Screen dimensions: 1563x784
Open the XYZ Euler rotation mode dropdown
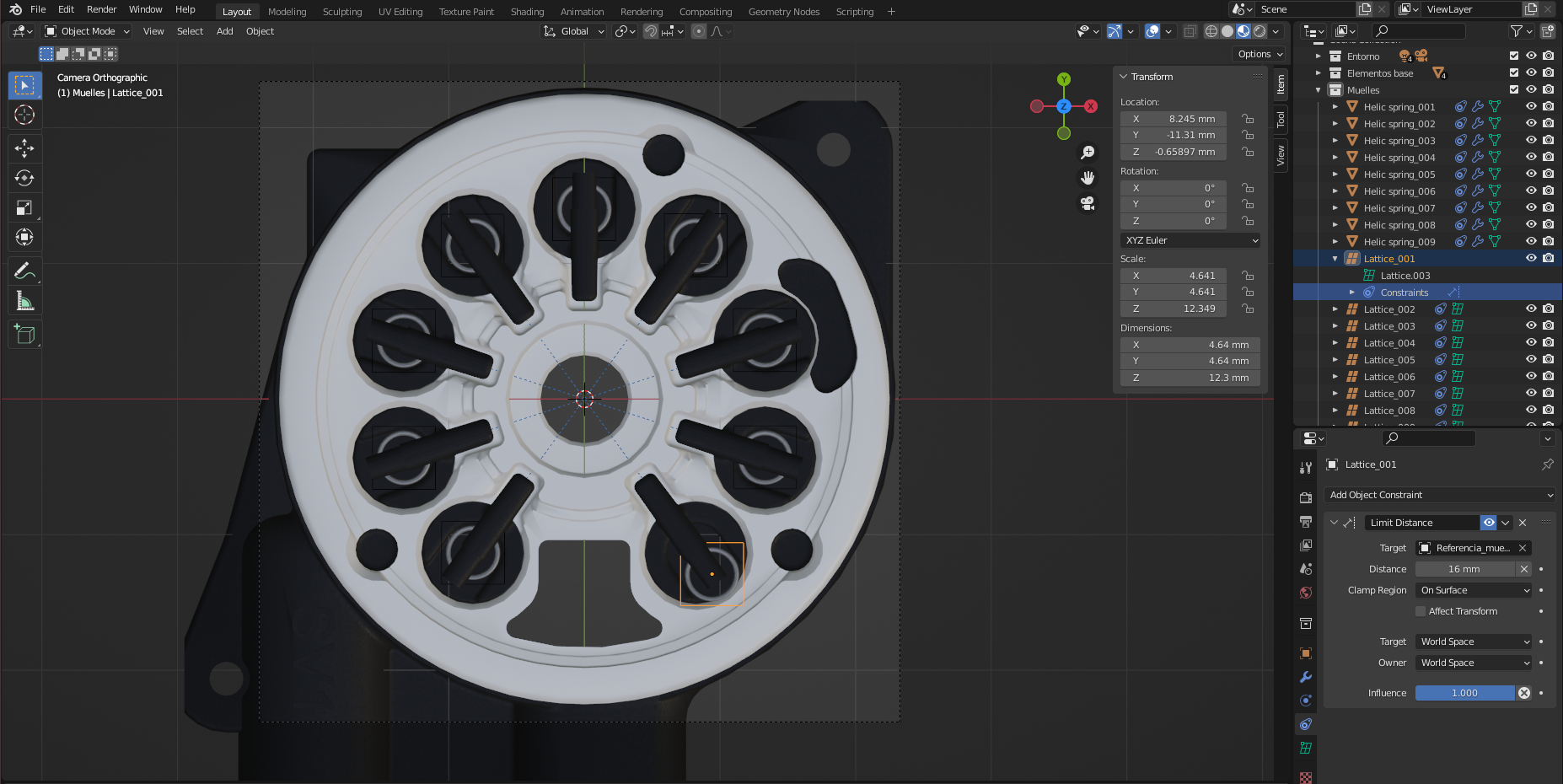click(x=1190, y=240)
